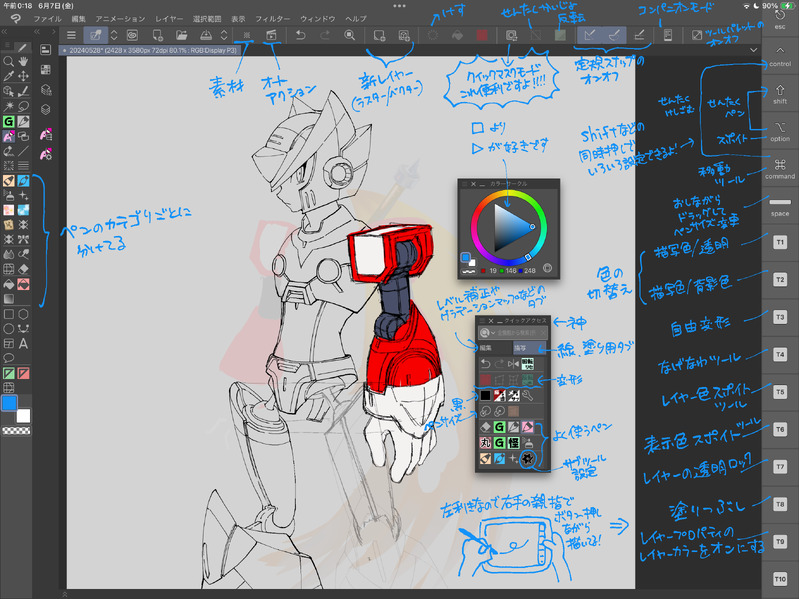Viewport: 799px width, 599px height.
Task: Select the Rectangle figure tool
Action: point(9,314)
